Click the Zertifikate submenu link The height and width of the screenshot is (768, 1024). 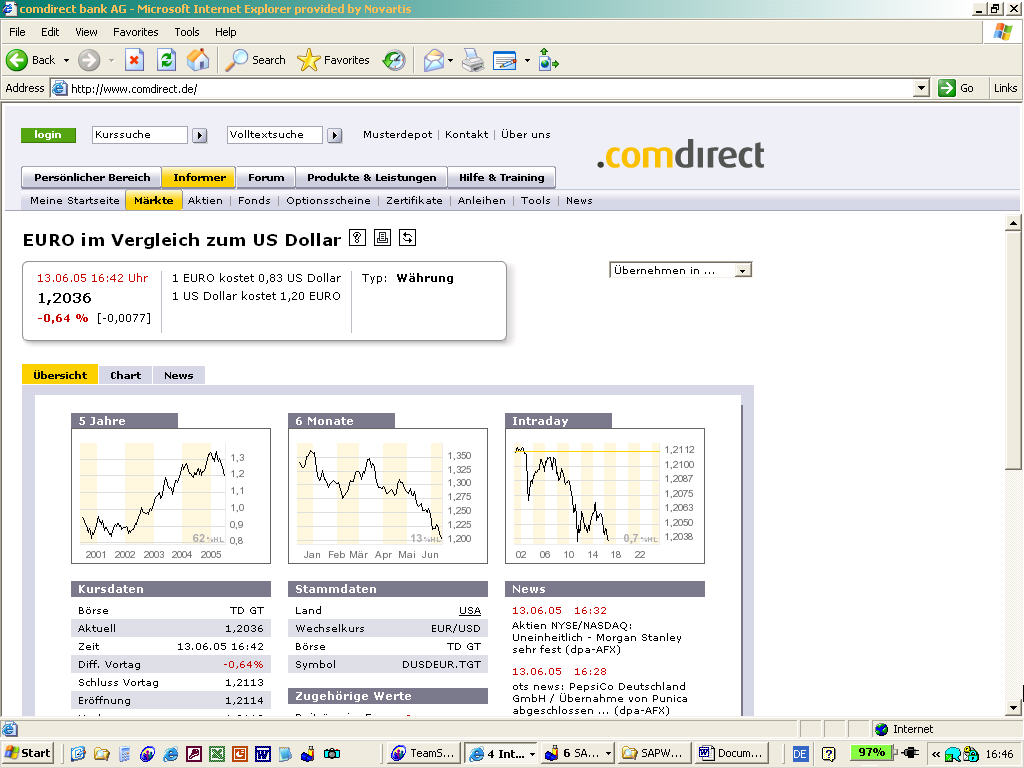pyautogui.click(x=414, y=200)
